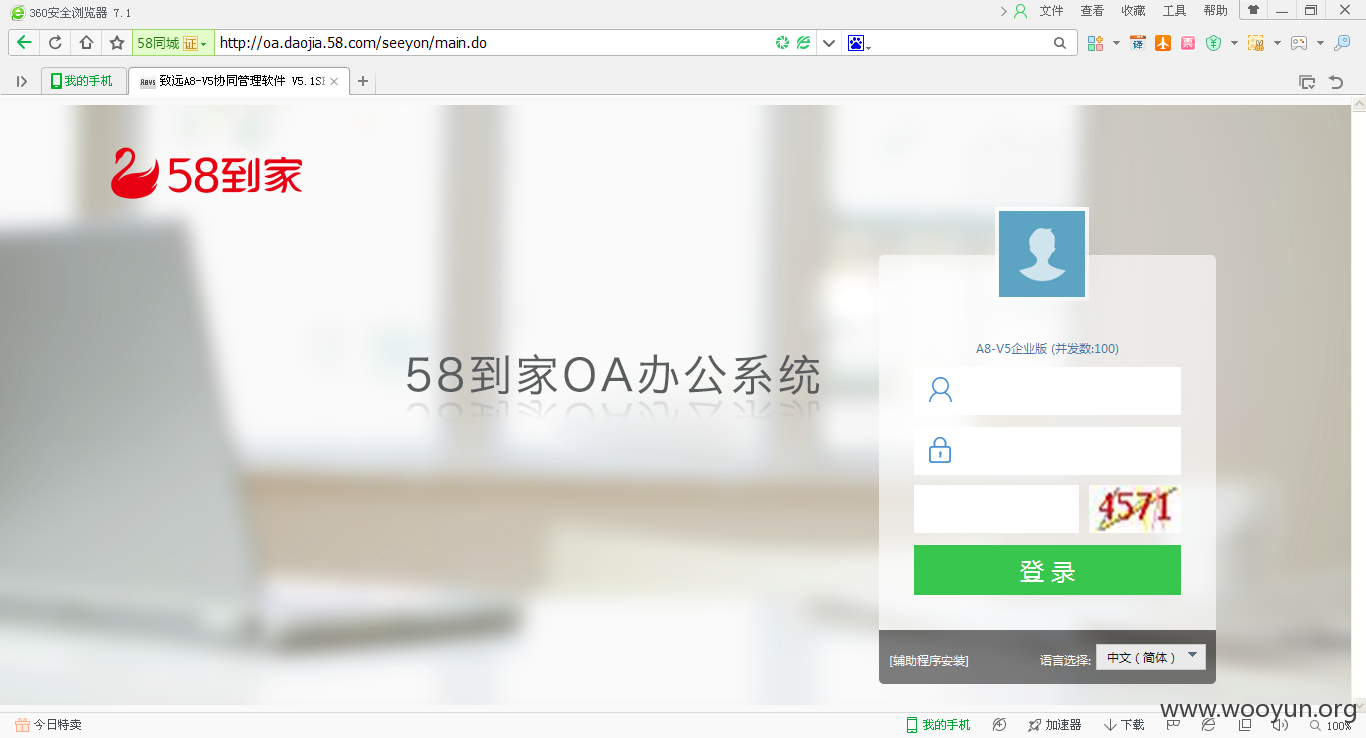Click the Baidu search input box
The height and width of the screenshot is (738, 1366).
click(960, 43)
